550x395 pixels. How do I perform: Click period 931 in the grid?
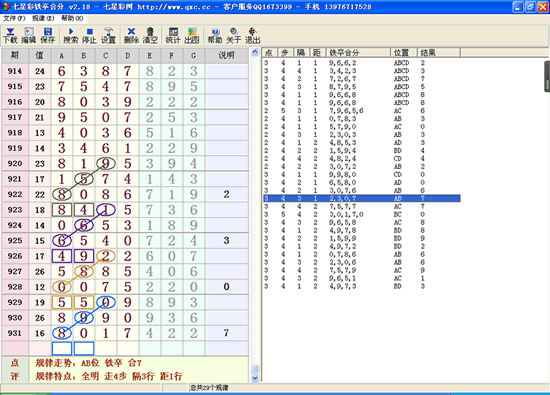tap(15, 333)
